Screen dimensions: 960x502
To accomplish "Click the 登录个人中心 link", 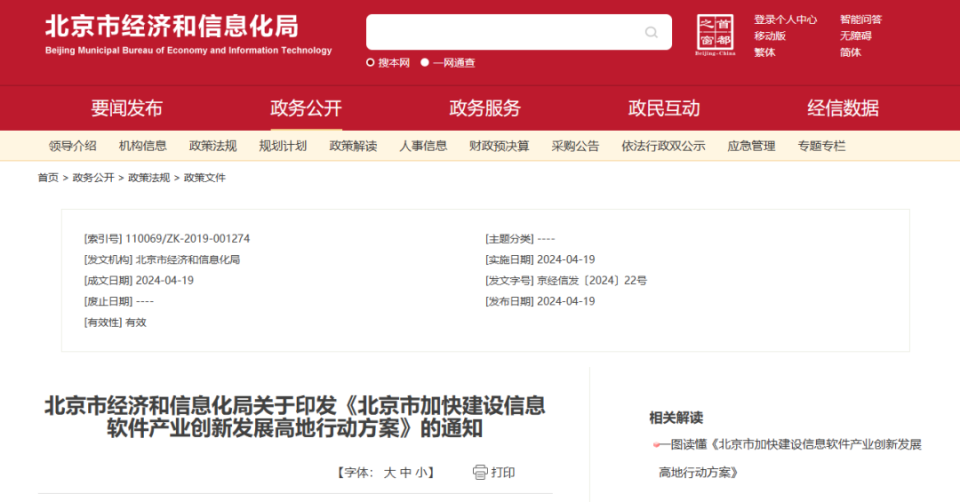I will tap(785, 20).
